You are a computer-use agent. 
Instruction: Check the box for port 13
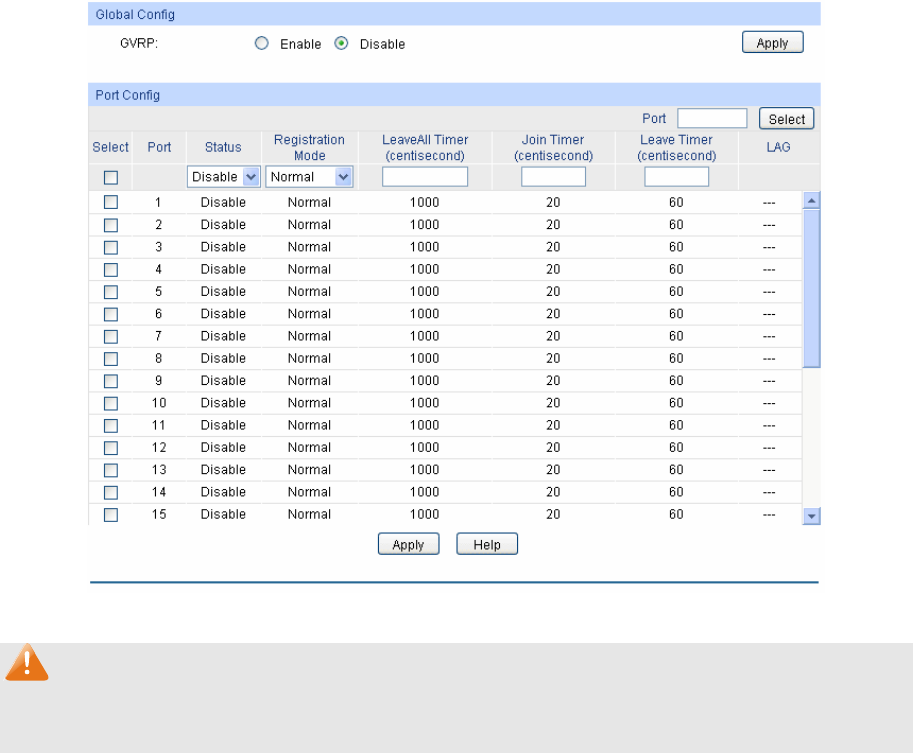click(x=111, y=470)
